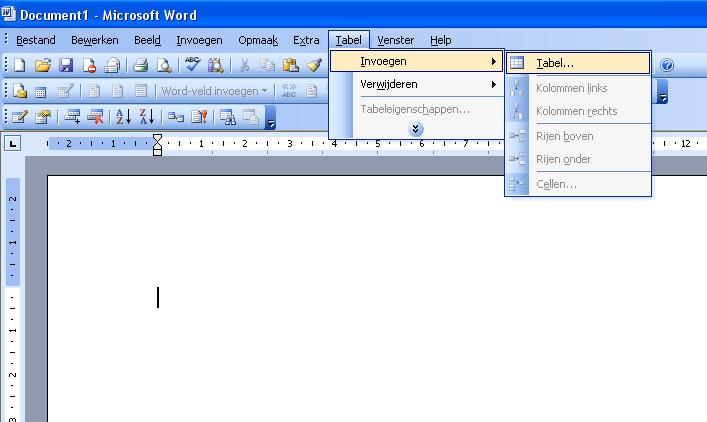Image resolution: width=707 pixels, height=422 pixels.
Task: Select Cellen... in the submenu
Action: tap(578, 184)
